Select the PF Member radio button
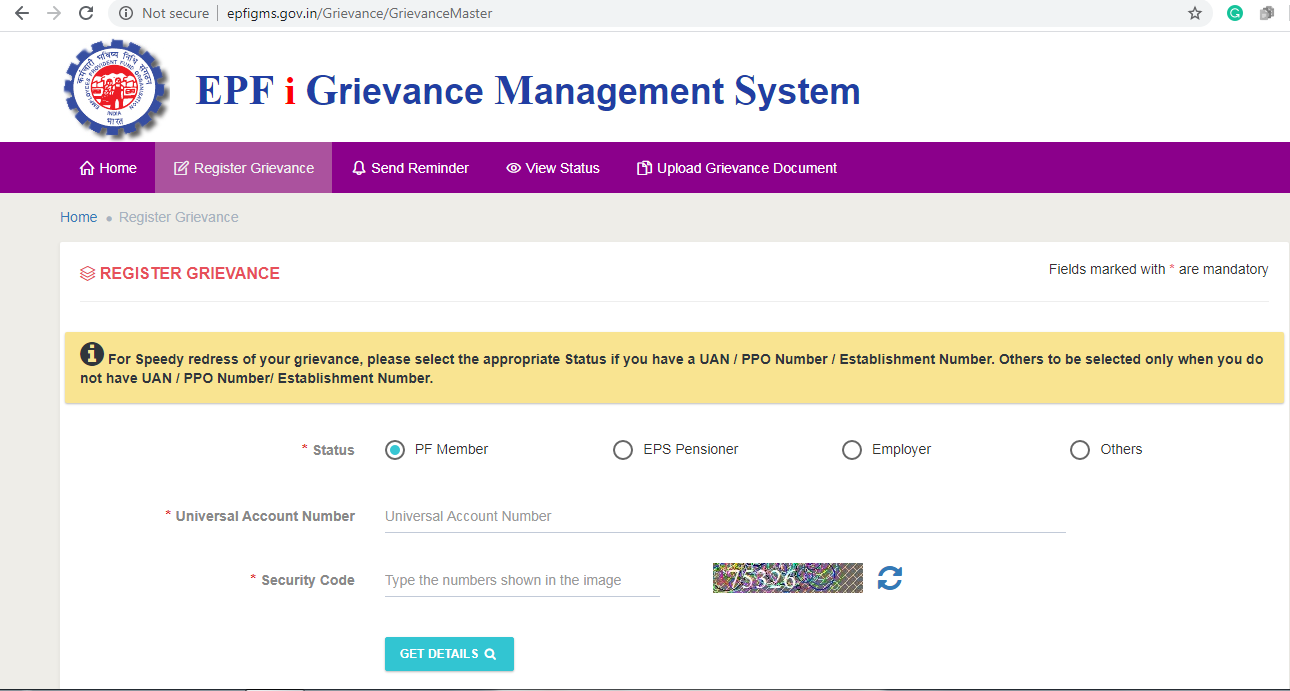The width and height of the screenshot is (1290, 691). click(395, 450)
